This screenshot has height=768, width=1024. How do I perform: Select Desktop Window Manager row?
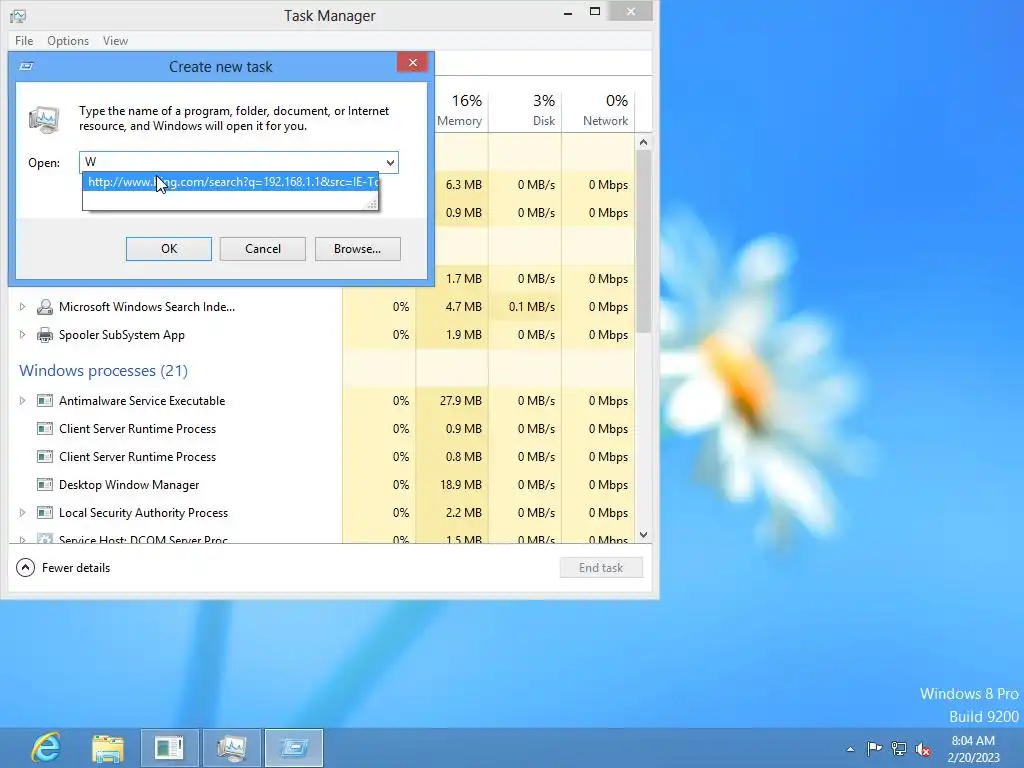pos(321,485)
